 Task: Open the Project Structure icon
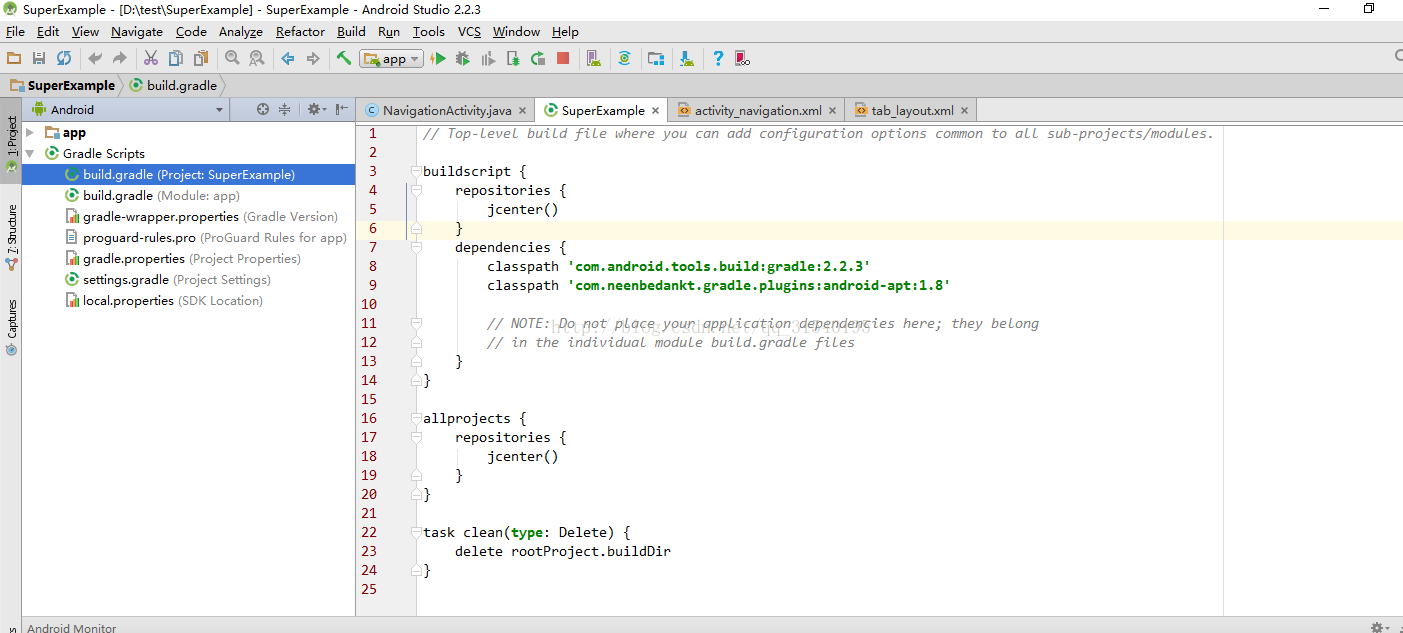[656, 59]
